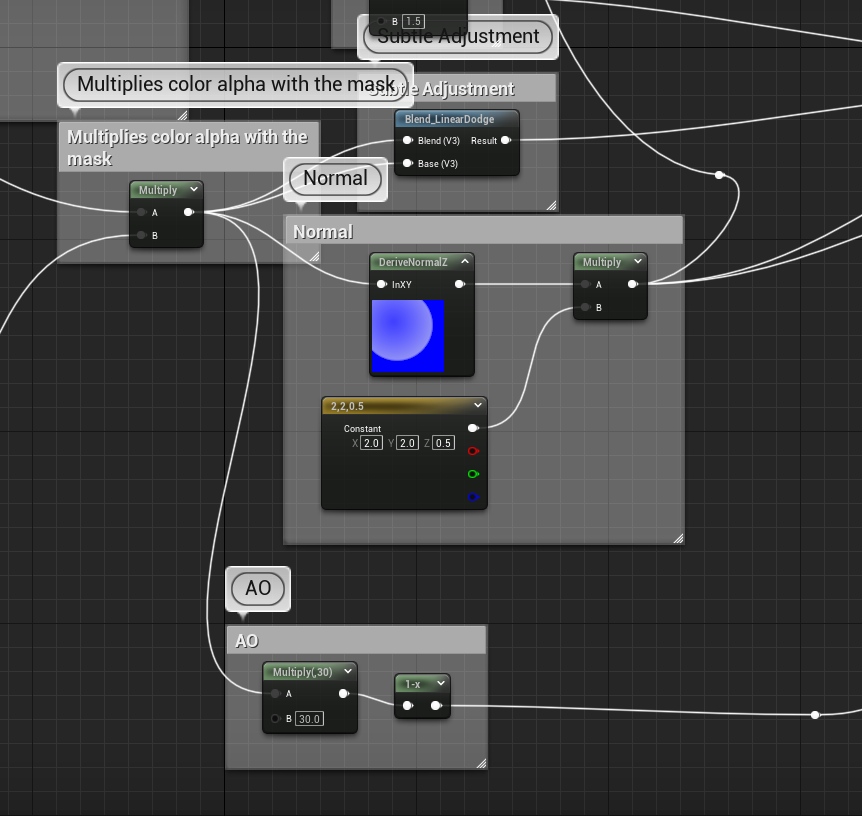Click the output pin of the Multiply node in the Normal comment

[633, 284]
